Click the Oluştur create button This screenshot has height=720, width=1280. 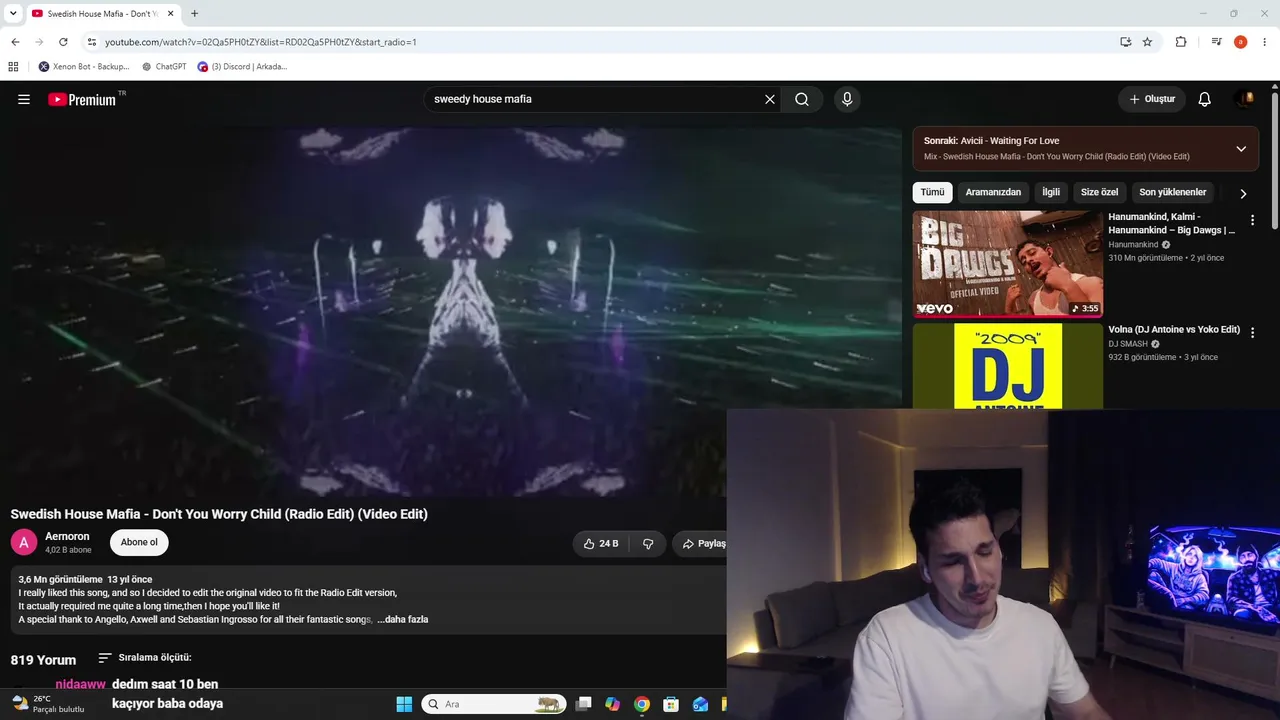pos(1152,99)
